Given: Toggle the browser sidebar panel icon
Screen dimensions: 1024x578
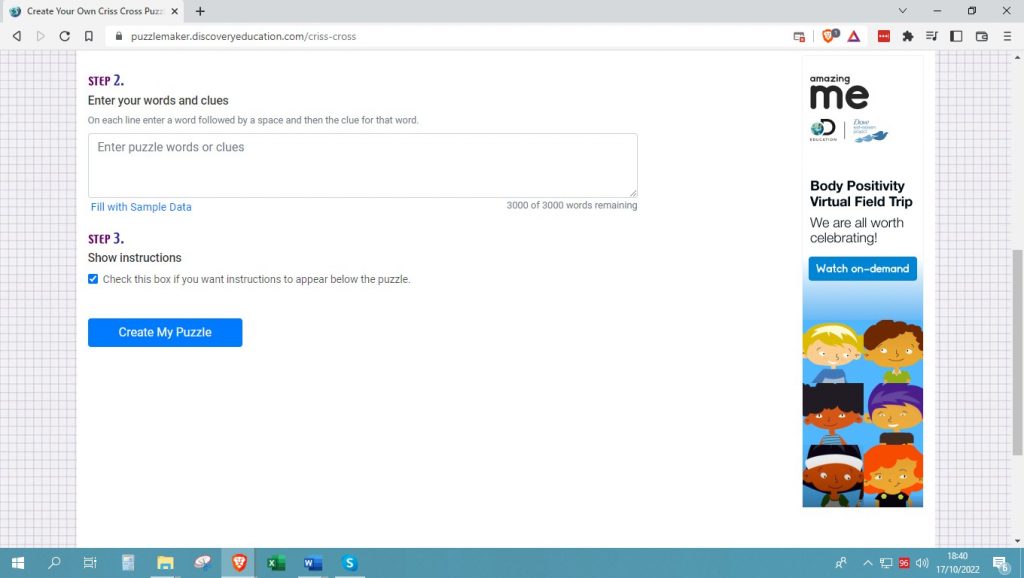Looking at the screenshot, I should 956,36.
